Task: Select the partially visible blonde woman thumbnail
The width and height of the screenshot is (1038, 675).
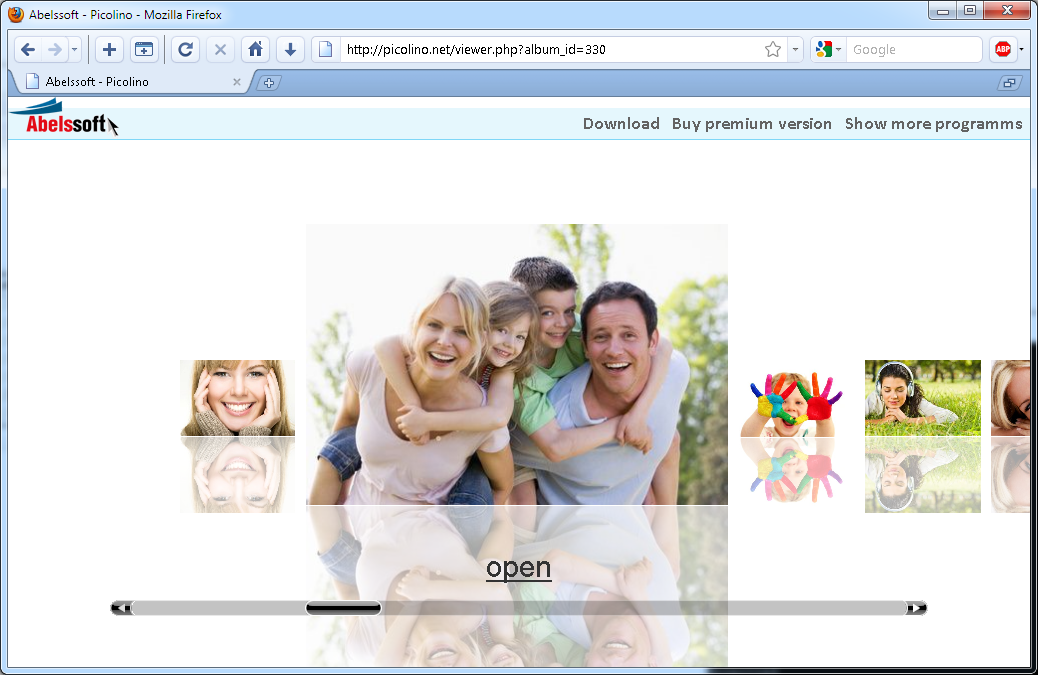Action: click(1010, 398)
